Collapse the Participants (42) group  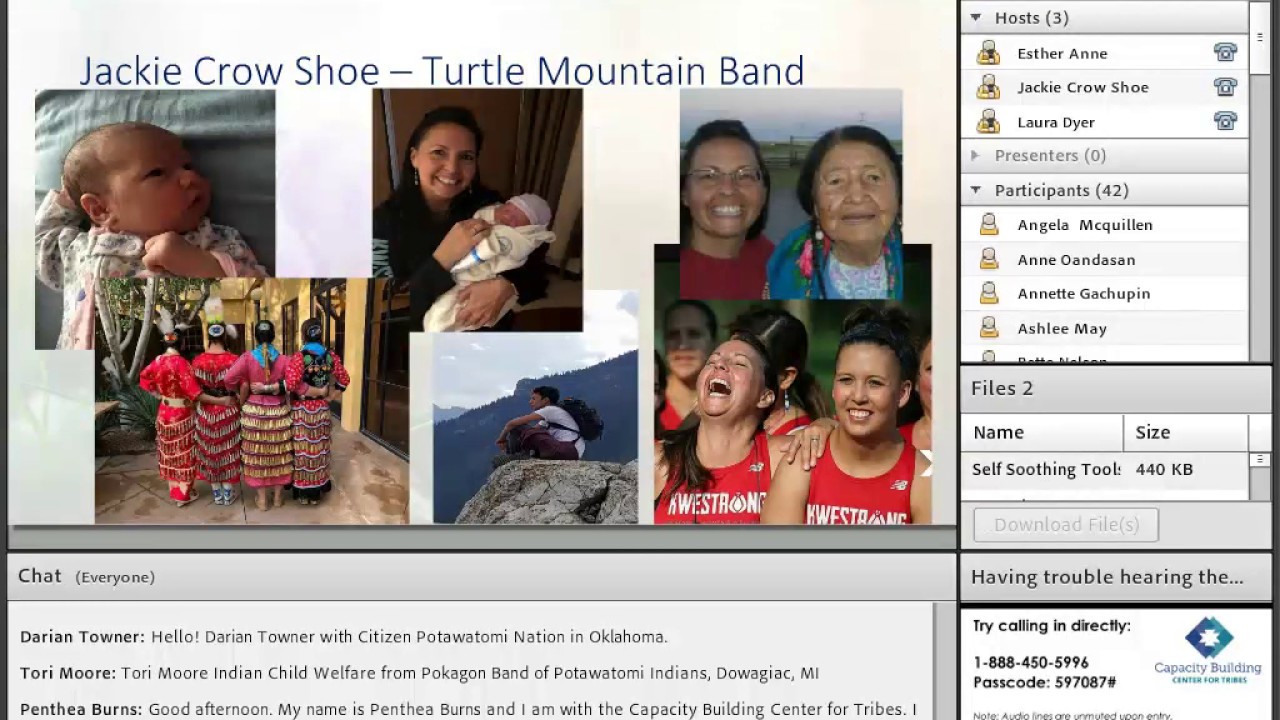coord(975,190)
